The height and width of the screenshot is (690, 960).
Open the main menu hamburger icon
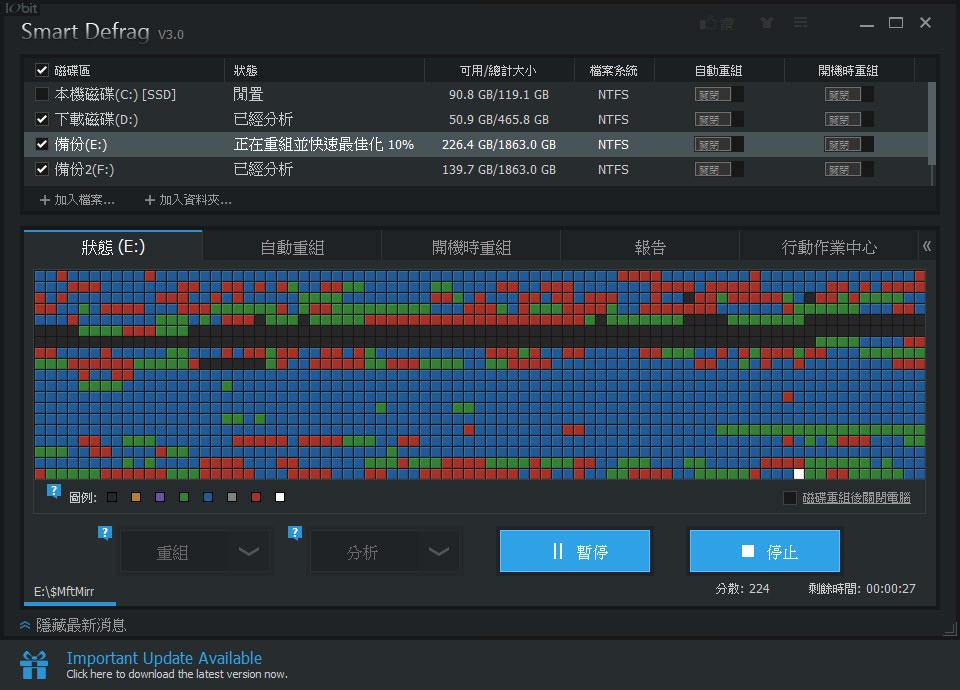tap(800, 23)
